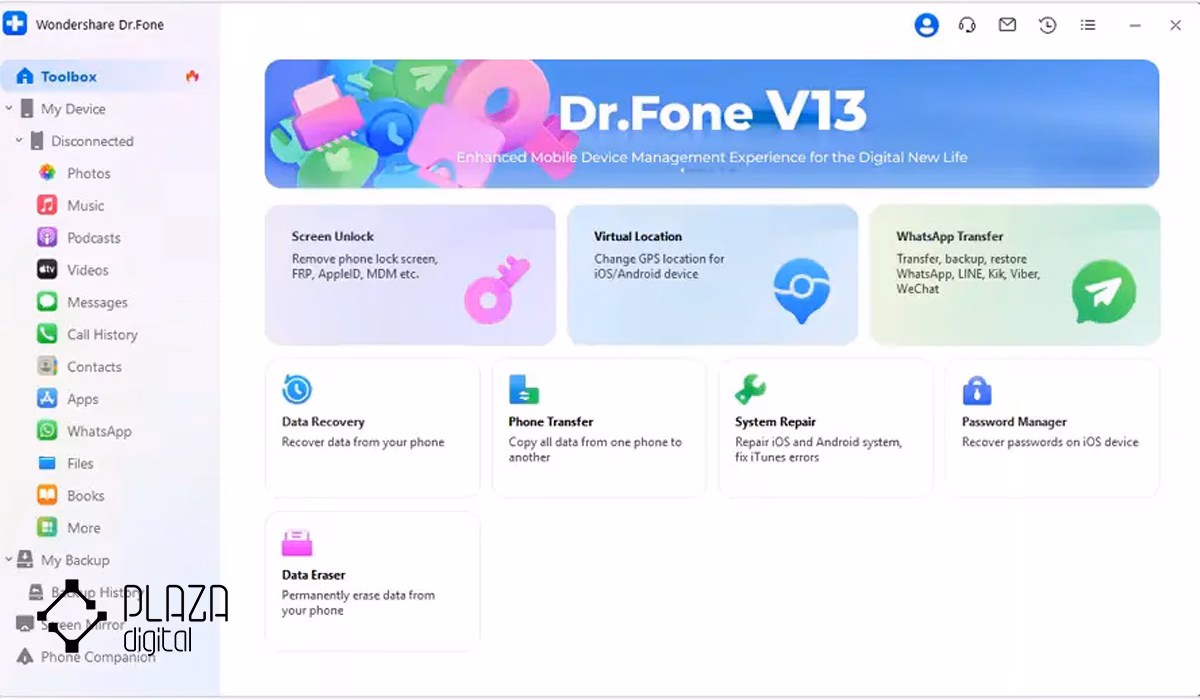Click the Videos label in sidebar
Viewport: 1200px width, 700px height.
click(88, 270)
